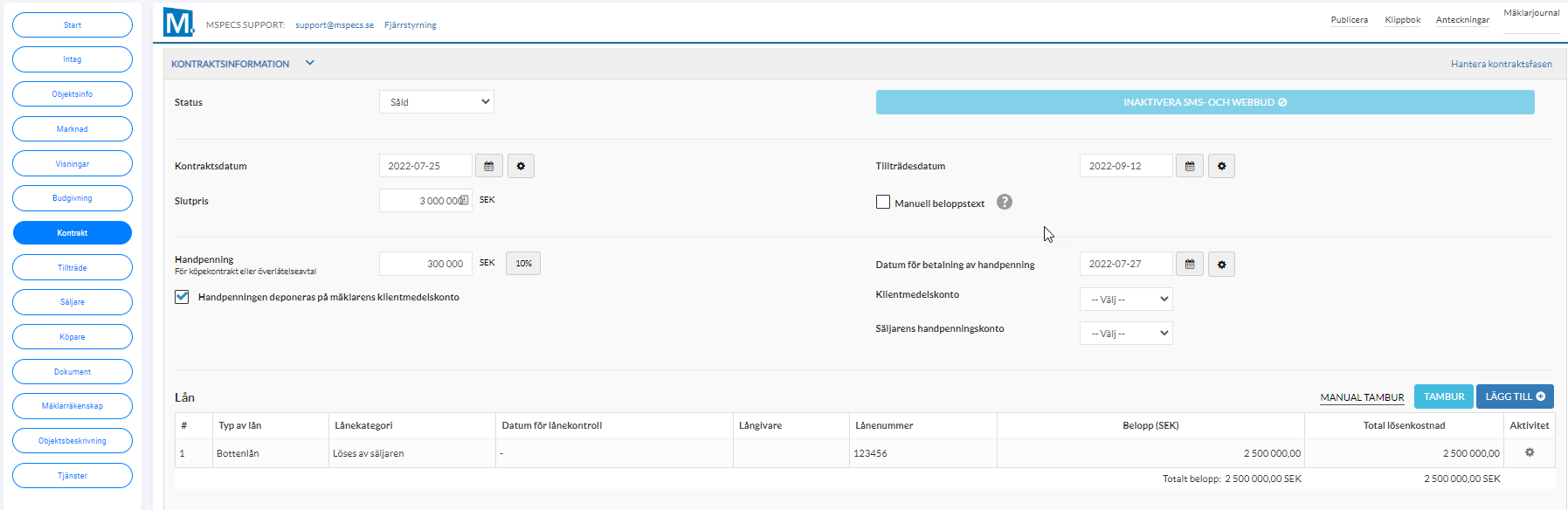
Task: Open calendar for handpenning payment date
Action: [1190, 265]
